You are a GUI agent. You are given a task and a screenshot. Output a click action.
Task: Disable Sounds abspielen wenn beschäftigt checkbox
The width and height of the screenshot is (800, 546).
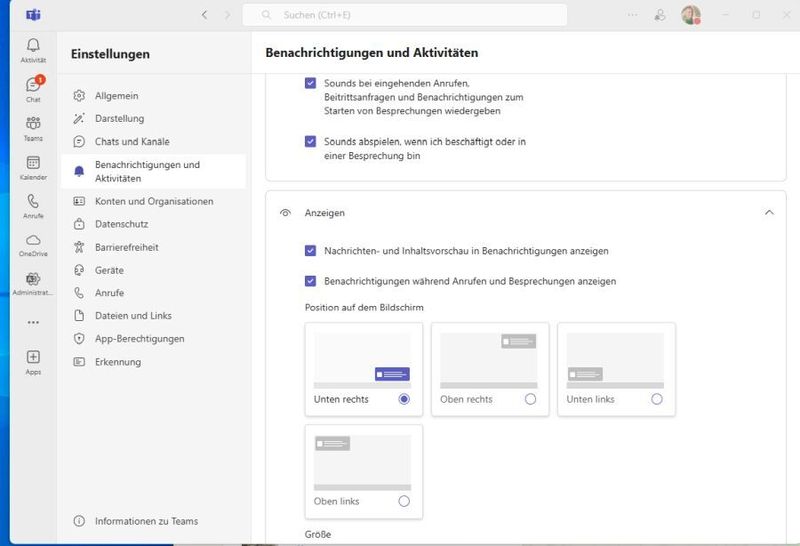click(x=311, y=142)
